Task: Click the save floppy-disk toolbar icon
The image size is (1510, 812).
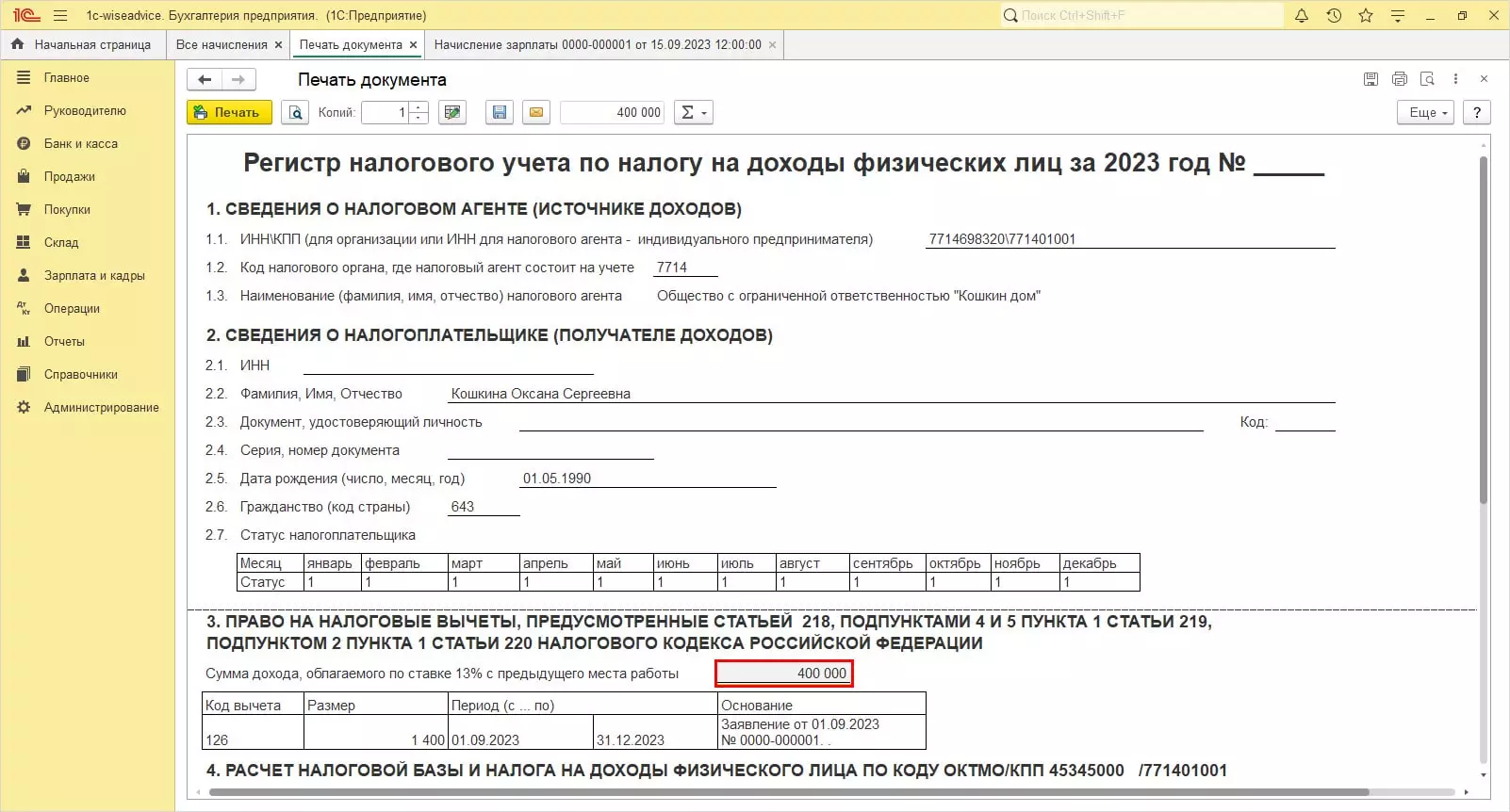Action: pyautogui.click(x=500, y=113)
